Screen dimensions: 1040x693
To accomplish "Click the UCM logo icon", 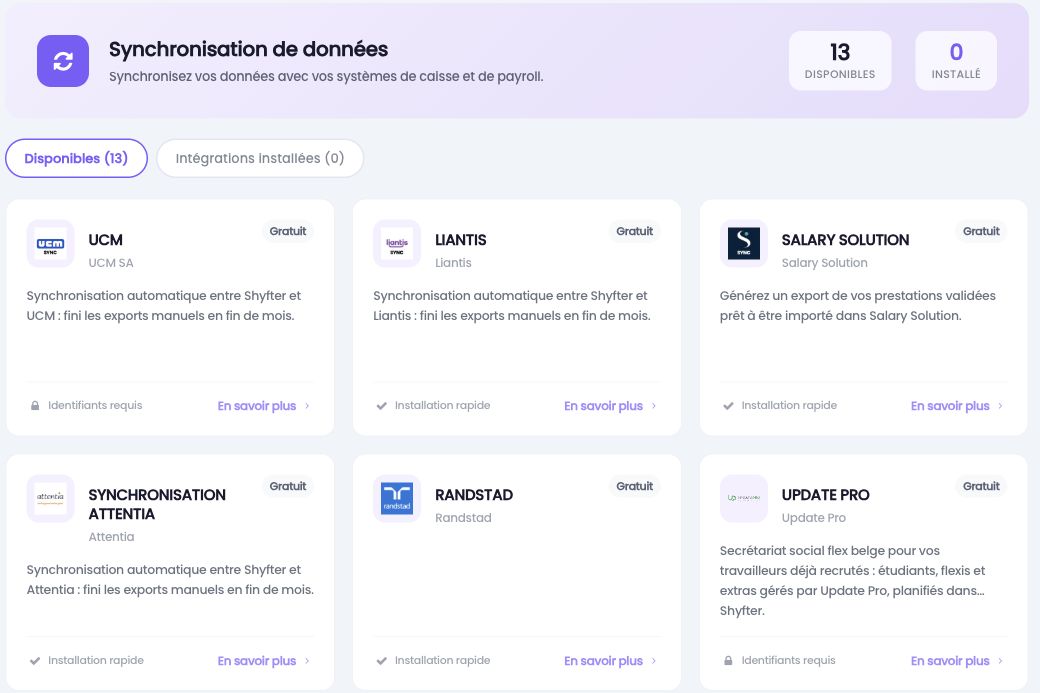I will click(50, 243).
